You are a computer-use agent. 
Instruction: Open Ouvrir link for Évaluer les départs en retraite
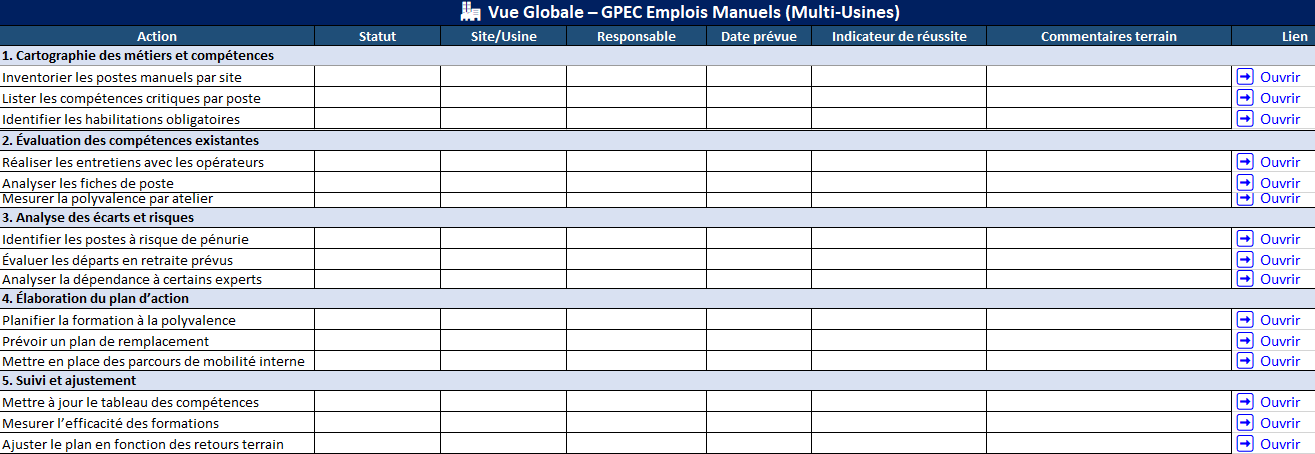click(x=1279, y=260)
